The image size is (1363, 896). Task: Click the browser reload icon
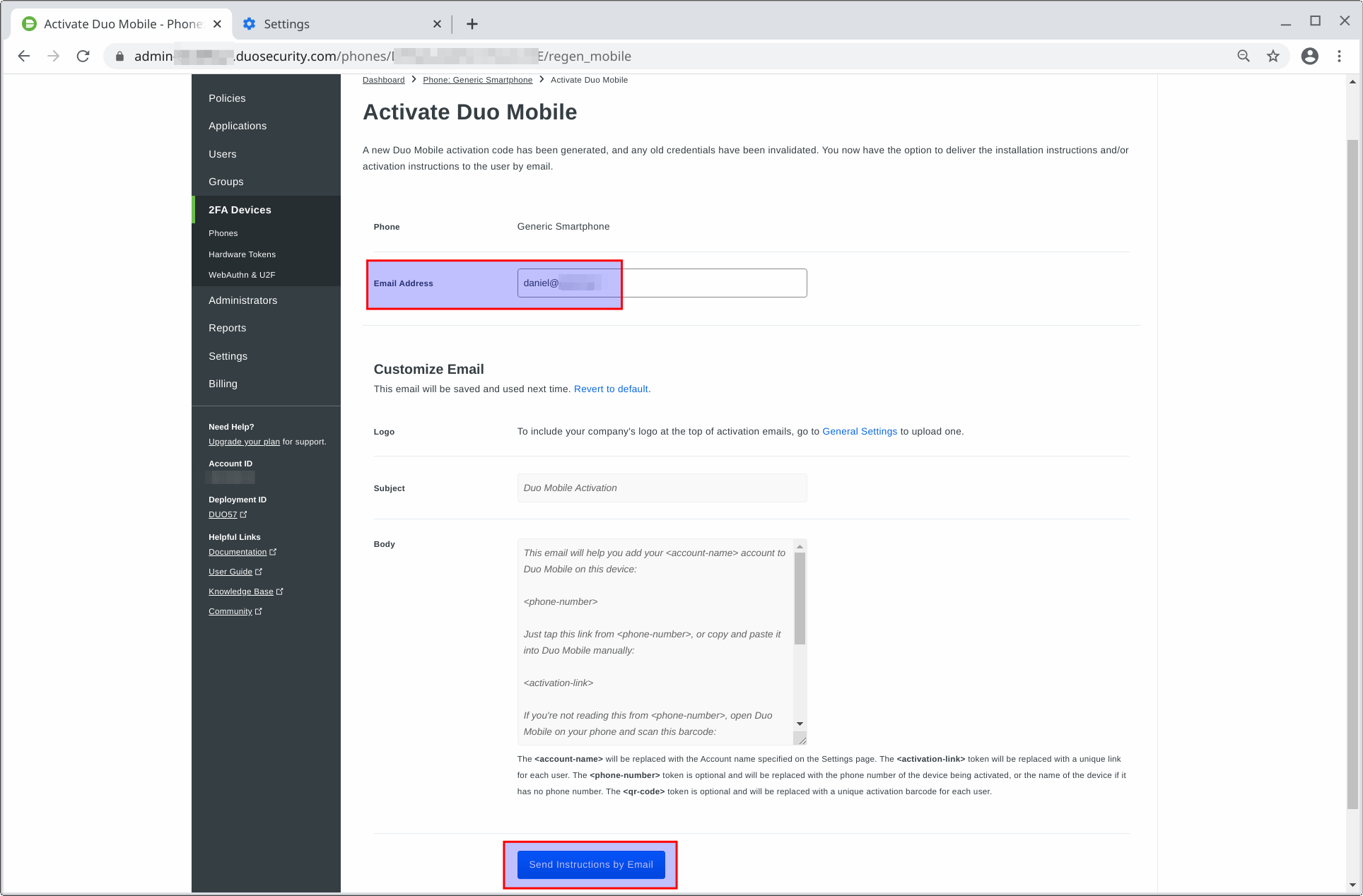[x=83, y=57]
